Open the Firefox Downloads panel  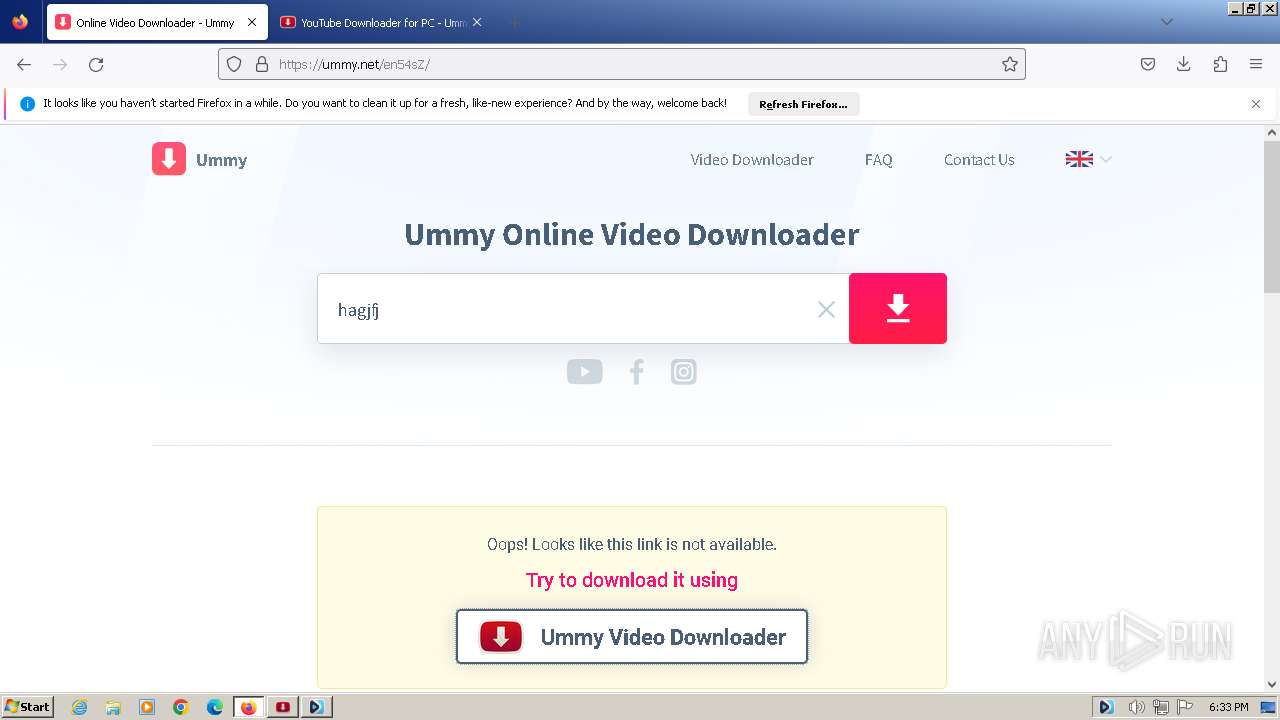1184,64
